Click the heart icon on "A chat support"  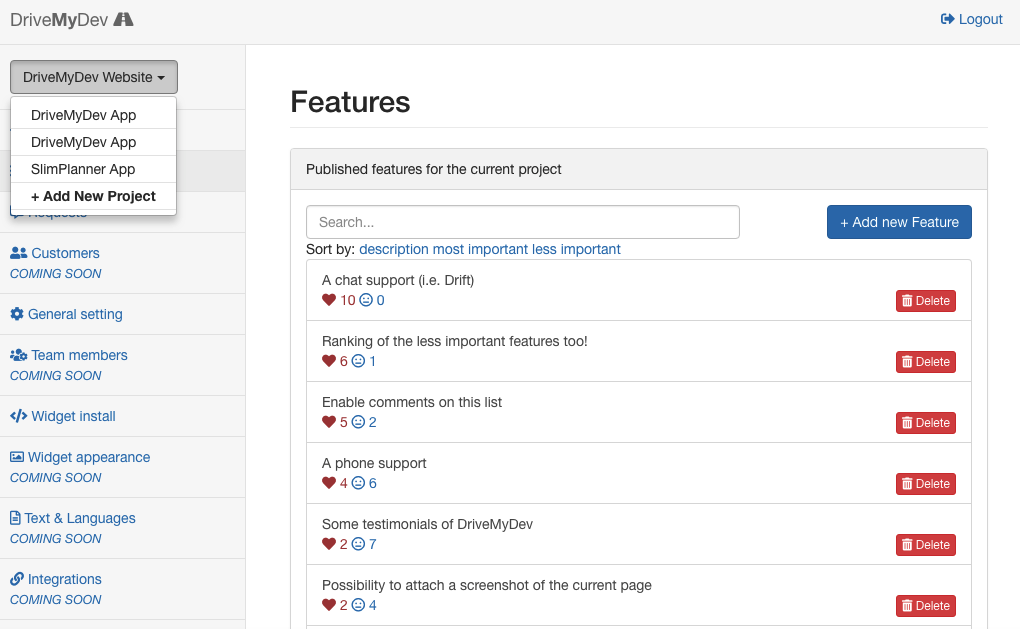click(x=330, y=300)
